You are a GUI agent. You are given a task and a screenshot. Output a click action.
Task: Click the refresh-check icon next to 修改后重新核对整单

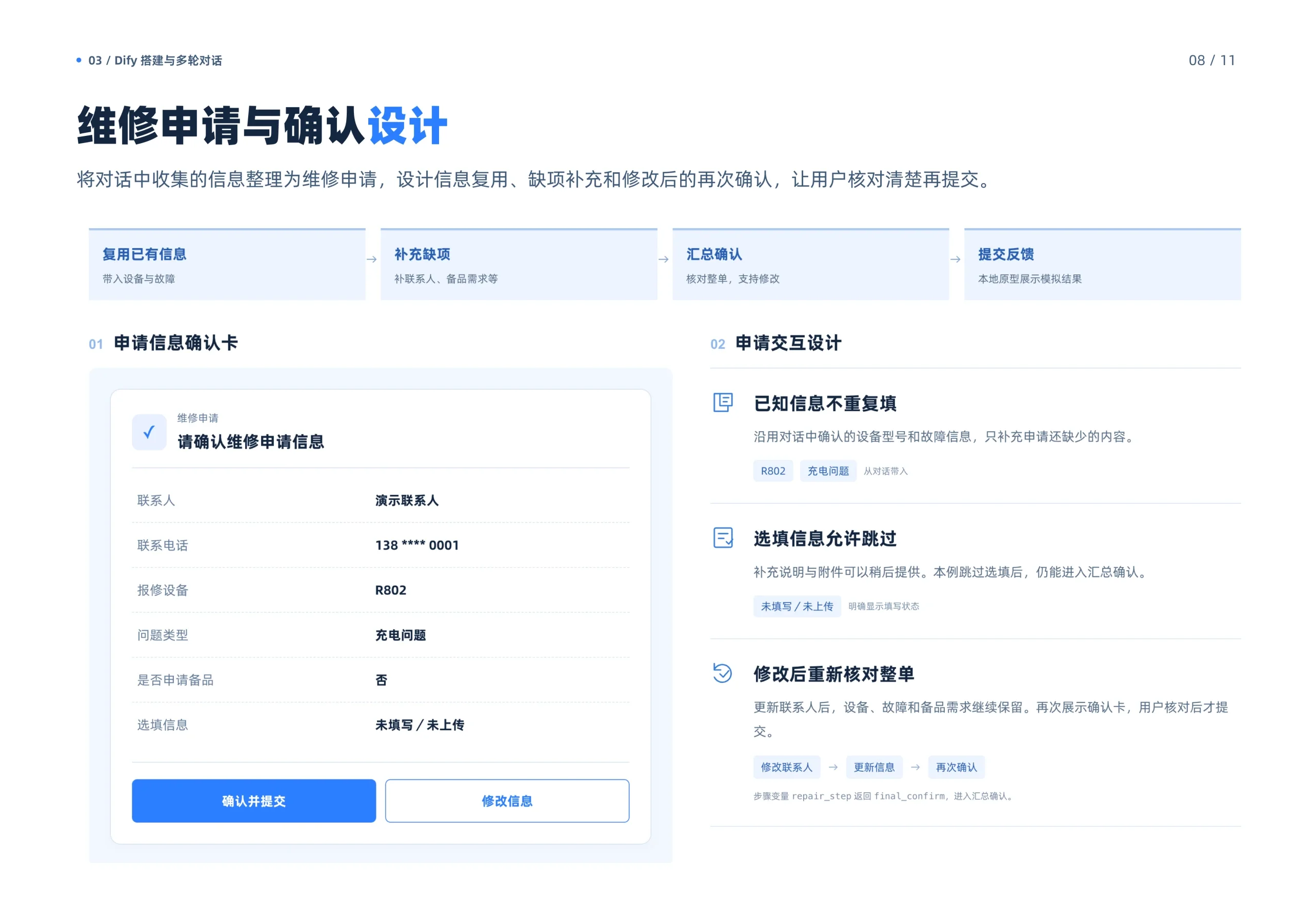(x=723, y=673)
